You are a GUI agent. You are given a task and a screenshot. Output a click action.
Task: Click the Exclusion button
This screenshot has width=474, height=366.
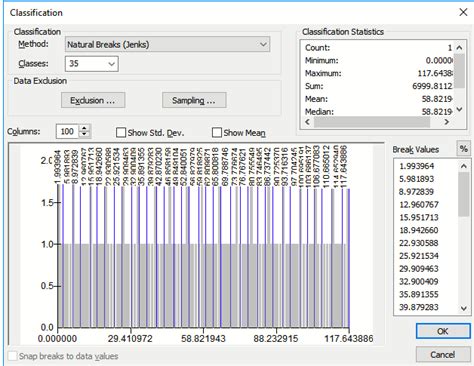pyautogui.click(x=93, y=100)
